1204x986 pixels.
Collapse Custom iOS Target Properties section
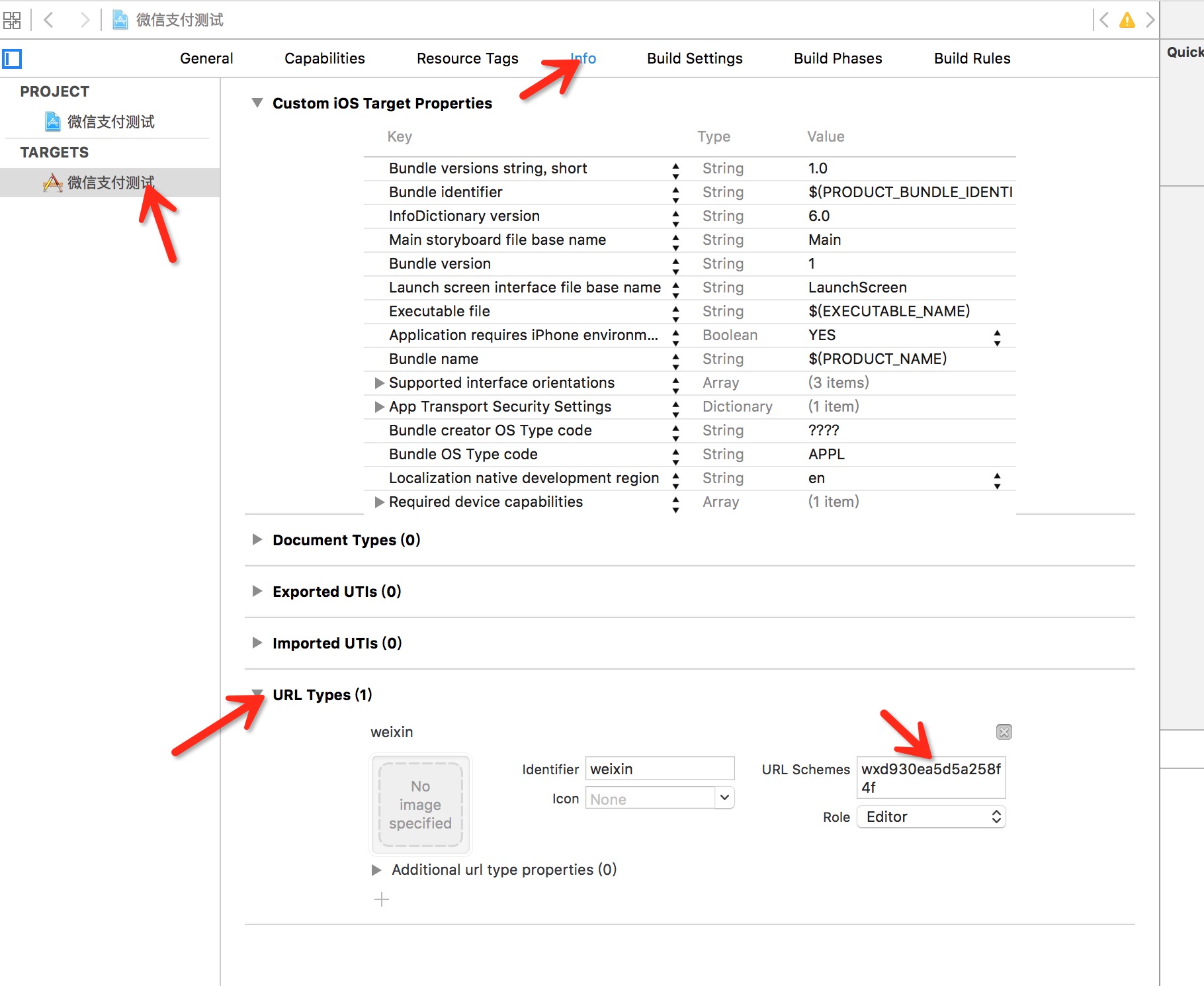257,103
